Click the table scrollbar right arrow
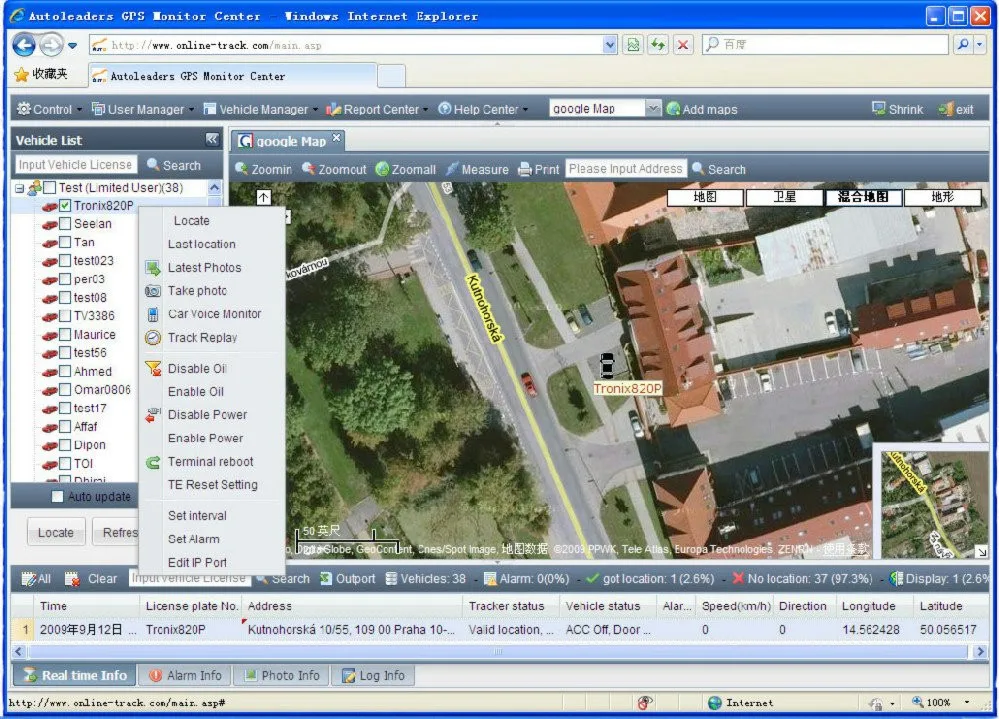999x719 pixels. [x=980, y=651]
